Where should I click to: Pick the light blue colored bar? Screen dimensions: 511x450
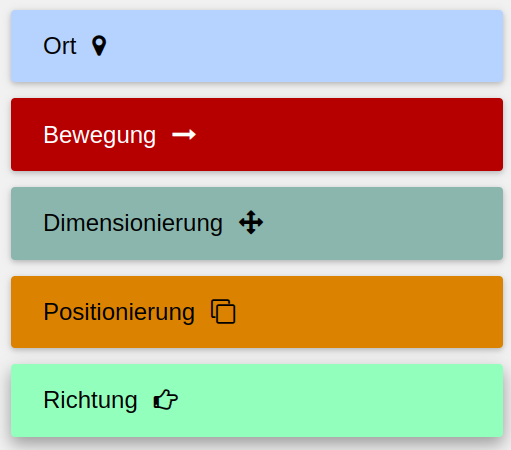point(257,46)
